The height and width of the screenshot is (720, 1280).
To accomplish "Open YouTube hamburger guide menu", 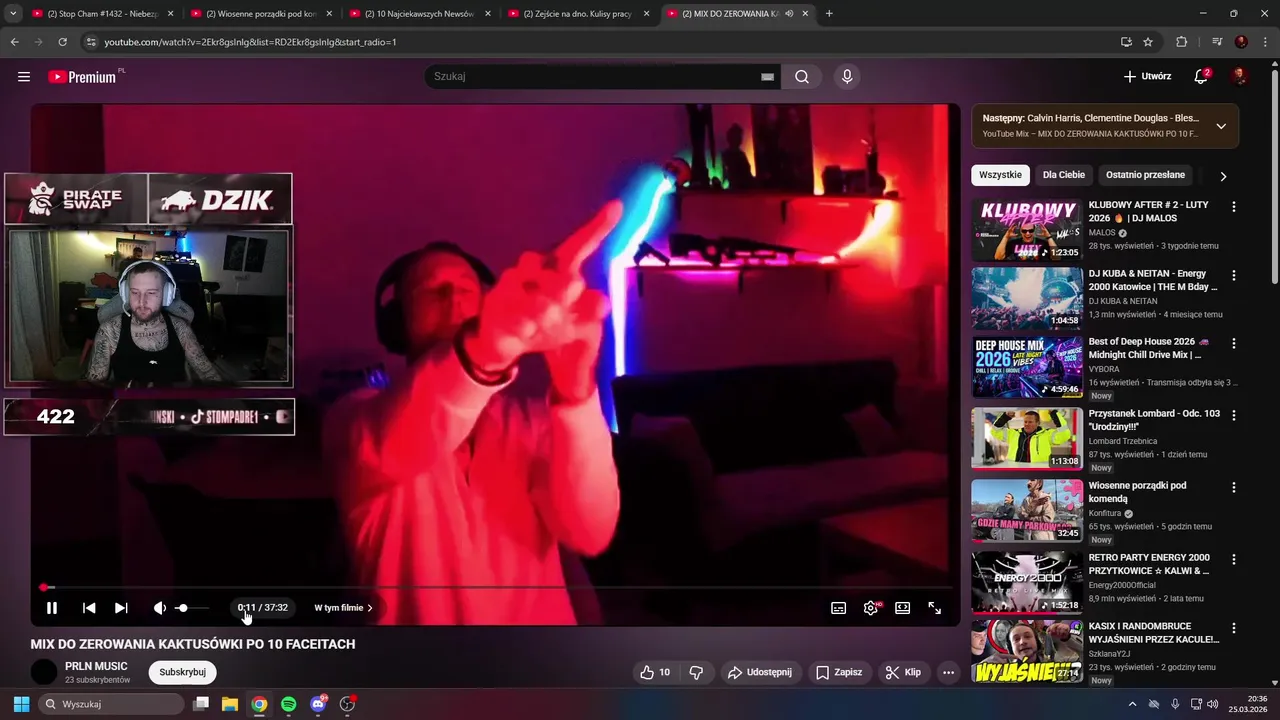I will coord(24,77).
